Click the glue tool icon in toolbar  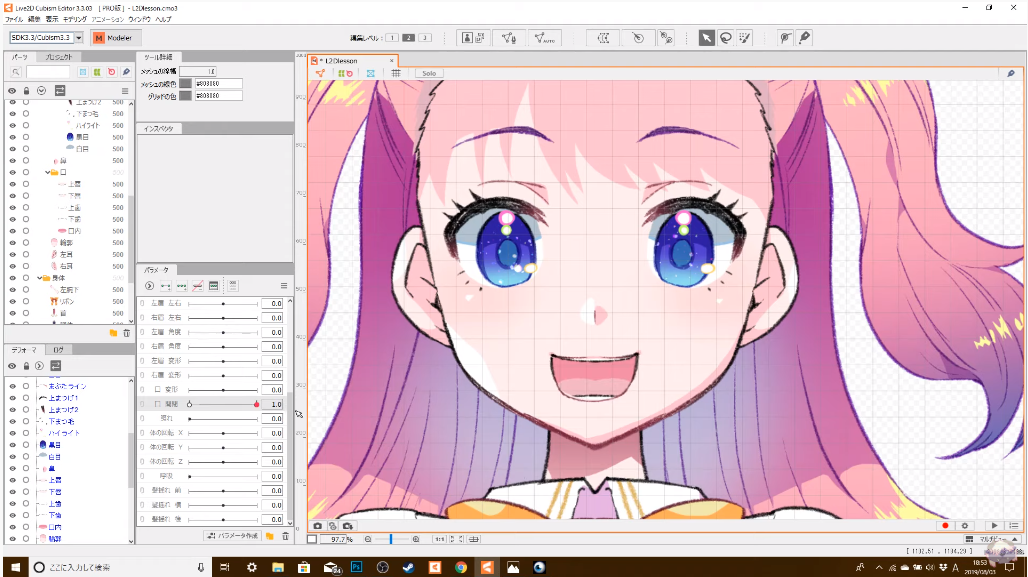(666, 38)
